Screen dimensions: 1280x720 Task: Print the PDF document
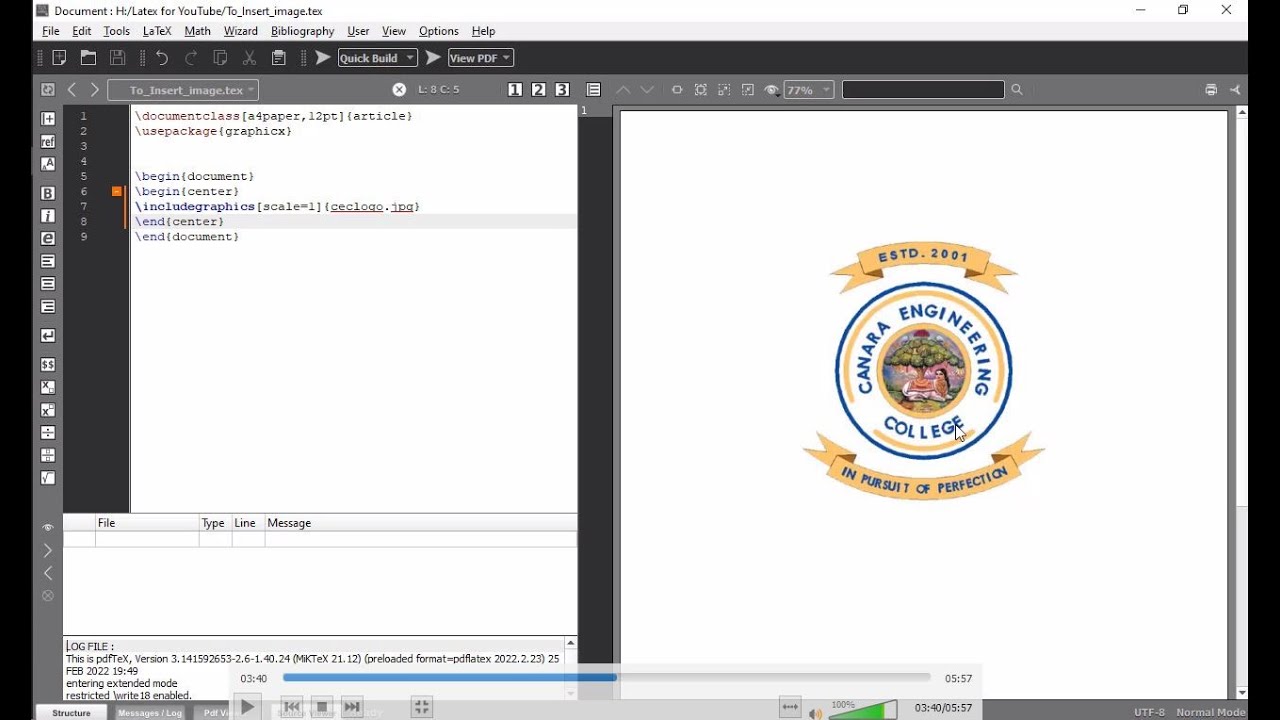tap(1211, 90)
